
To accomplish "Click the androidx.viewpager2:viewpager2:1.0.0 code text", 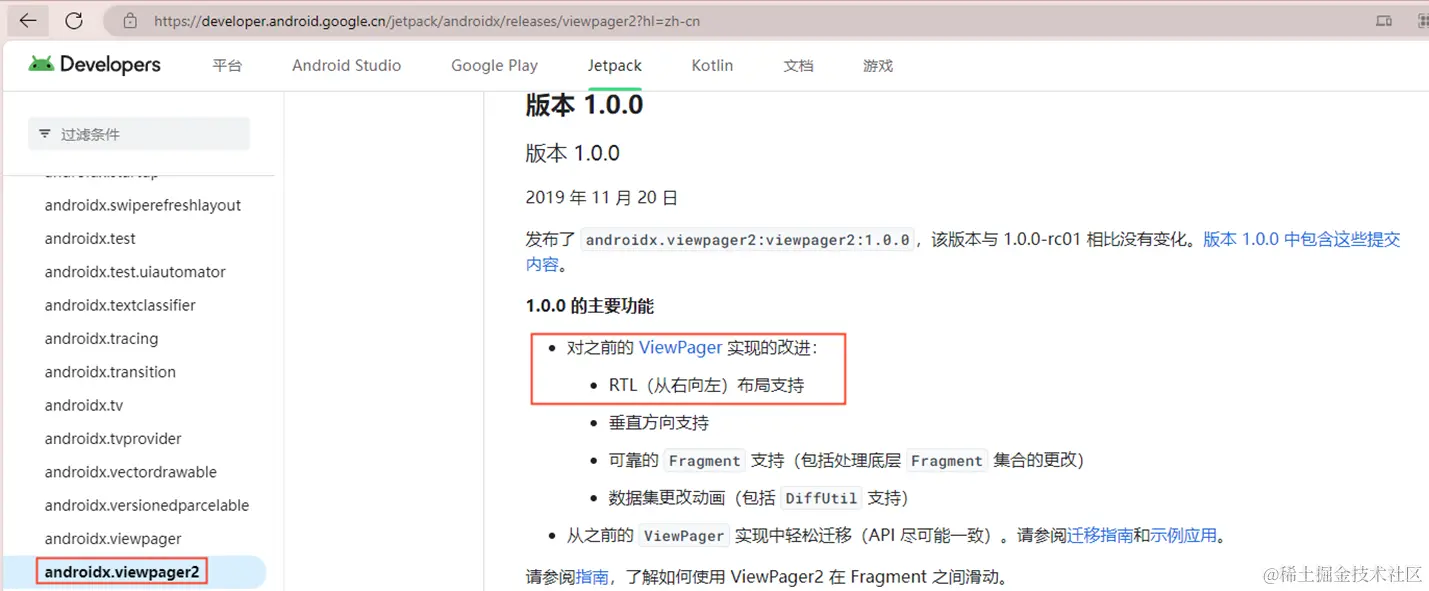I will click(748, 240).
